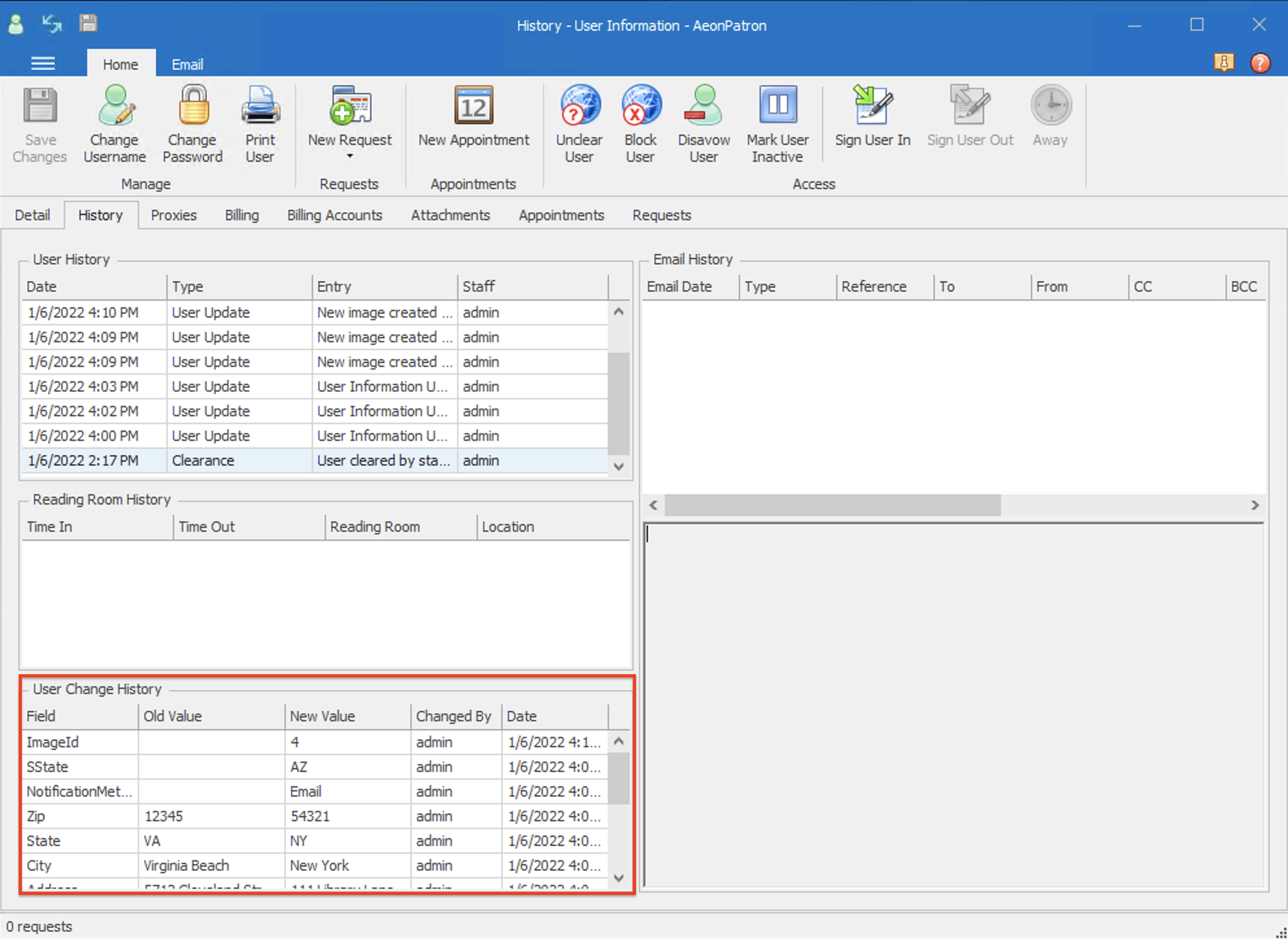Viewport: 1288px width, 939px height.
Task: Click the red help question icon
Action: [x=1260, y=63]
